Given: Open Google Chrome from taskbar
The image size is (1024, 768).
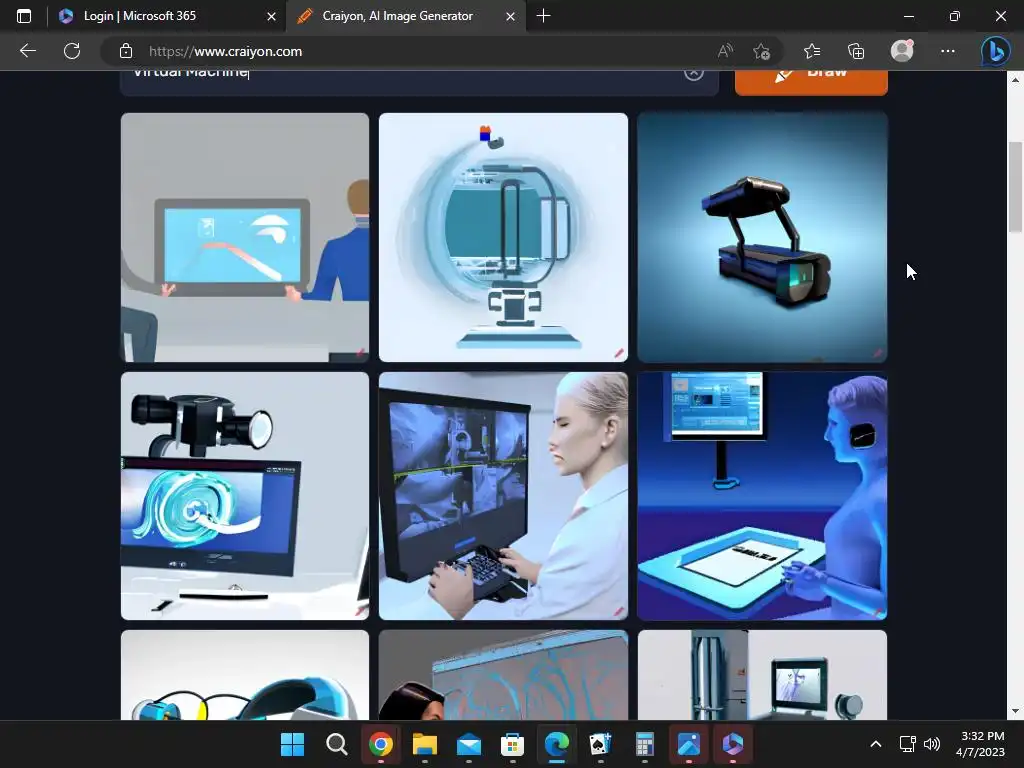Looking at the screenshot, I should 381,744.
